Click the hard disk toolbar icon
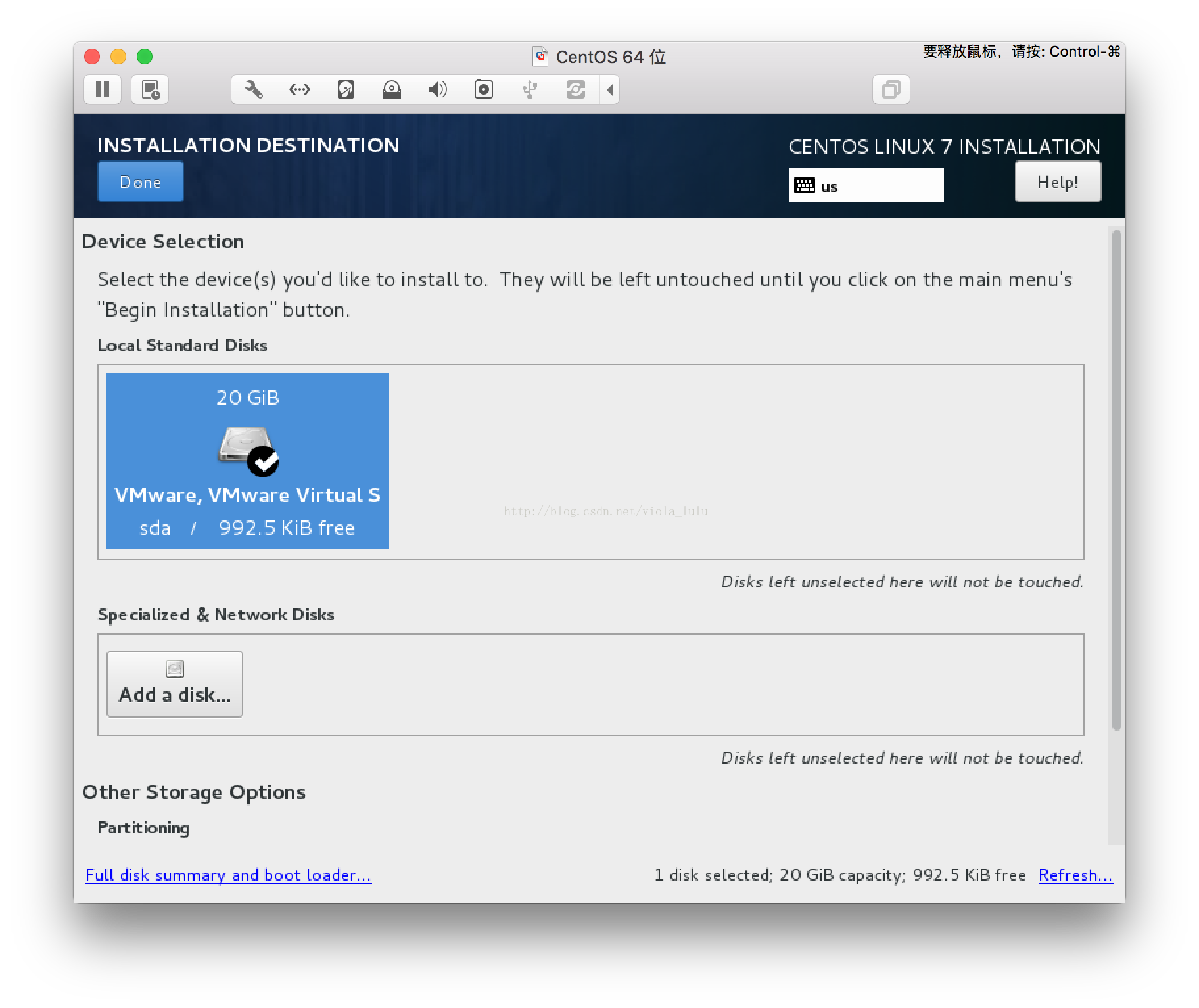This screenshot has height=1008, width=1199. (x=346, y=89)
